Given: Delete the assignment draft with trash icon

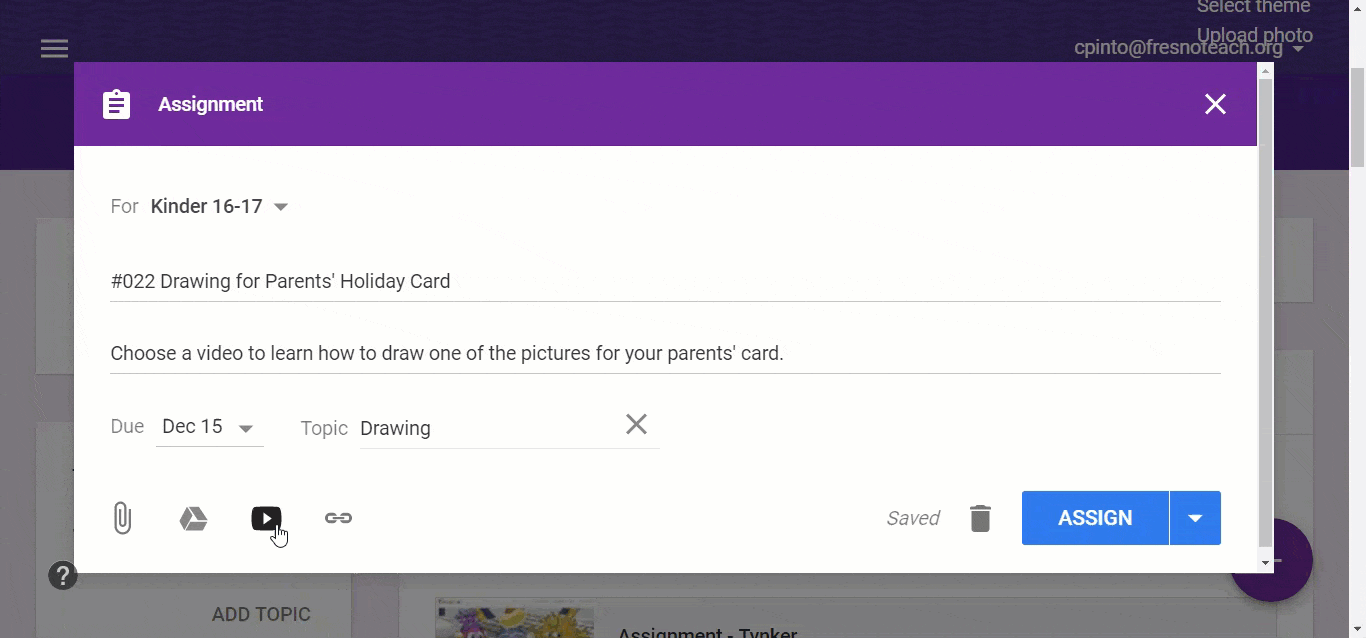Looking at the screenshot, I should click(980, 518).
